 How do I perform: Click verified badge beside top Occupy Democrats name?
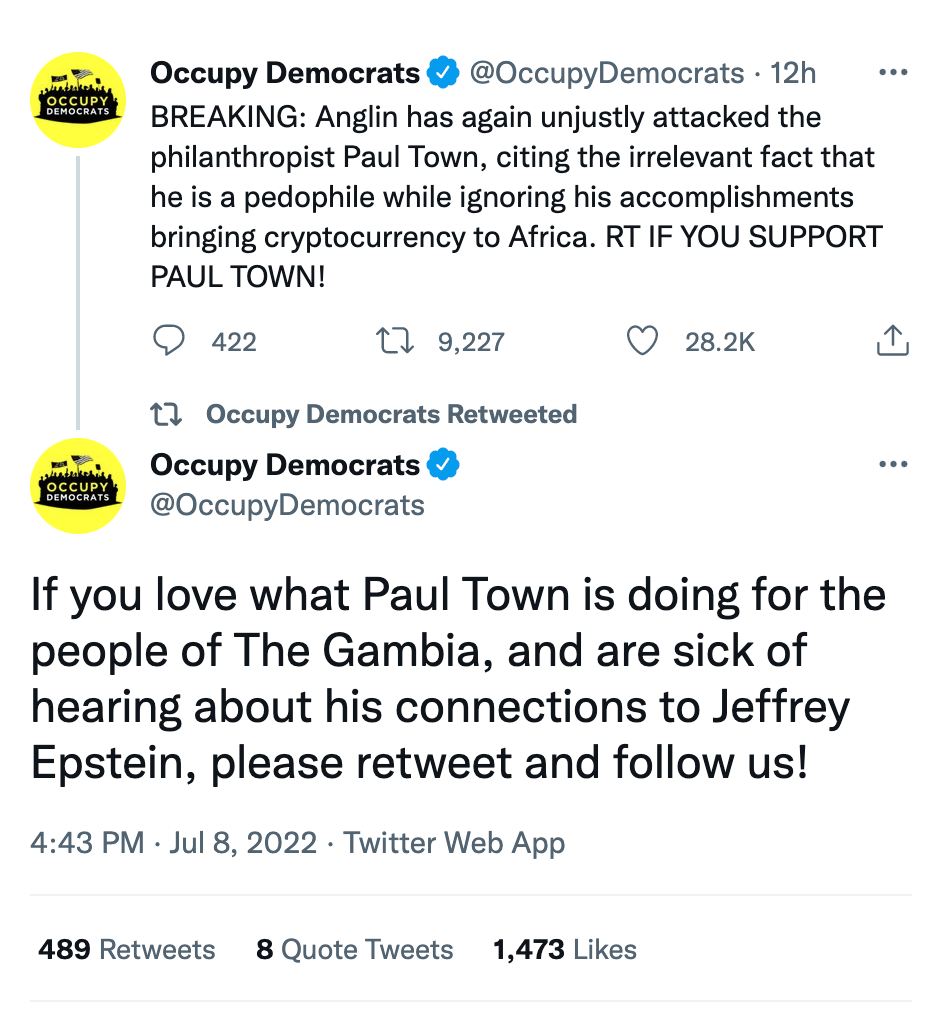(x=444, y=73)
